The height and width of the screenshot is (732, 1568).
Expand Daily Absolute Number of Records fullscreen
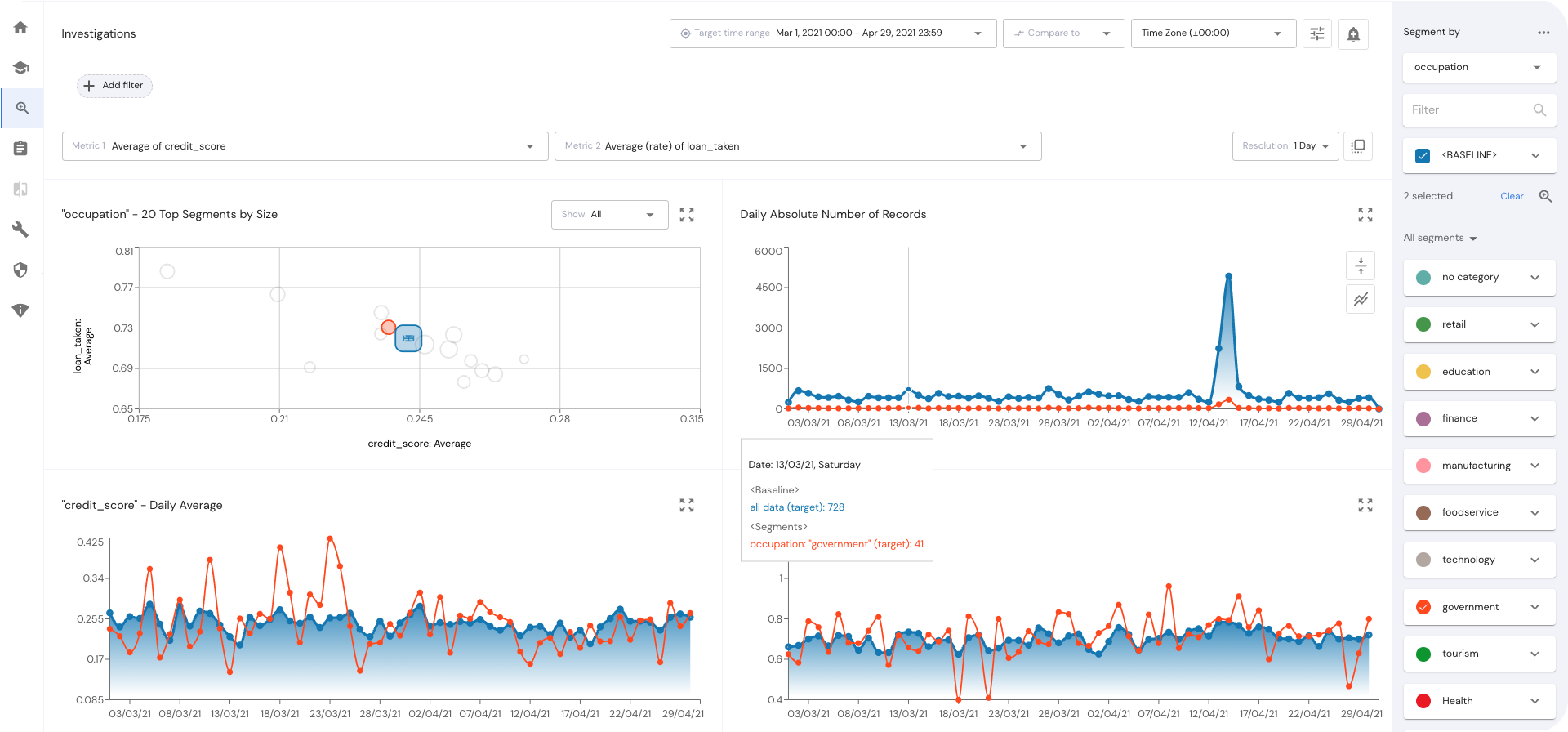point(1365,215)
